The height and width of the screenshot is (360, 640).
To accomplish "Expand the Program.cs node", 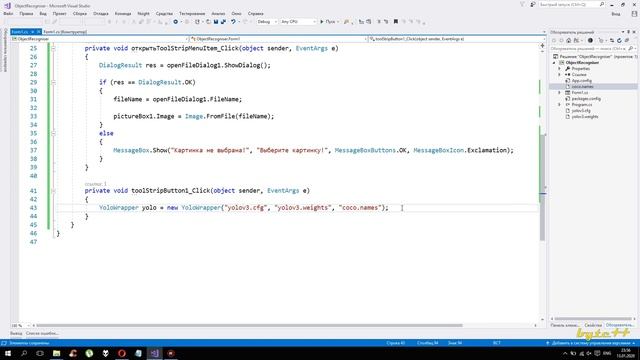I will (560, 105).
